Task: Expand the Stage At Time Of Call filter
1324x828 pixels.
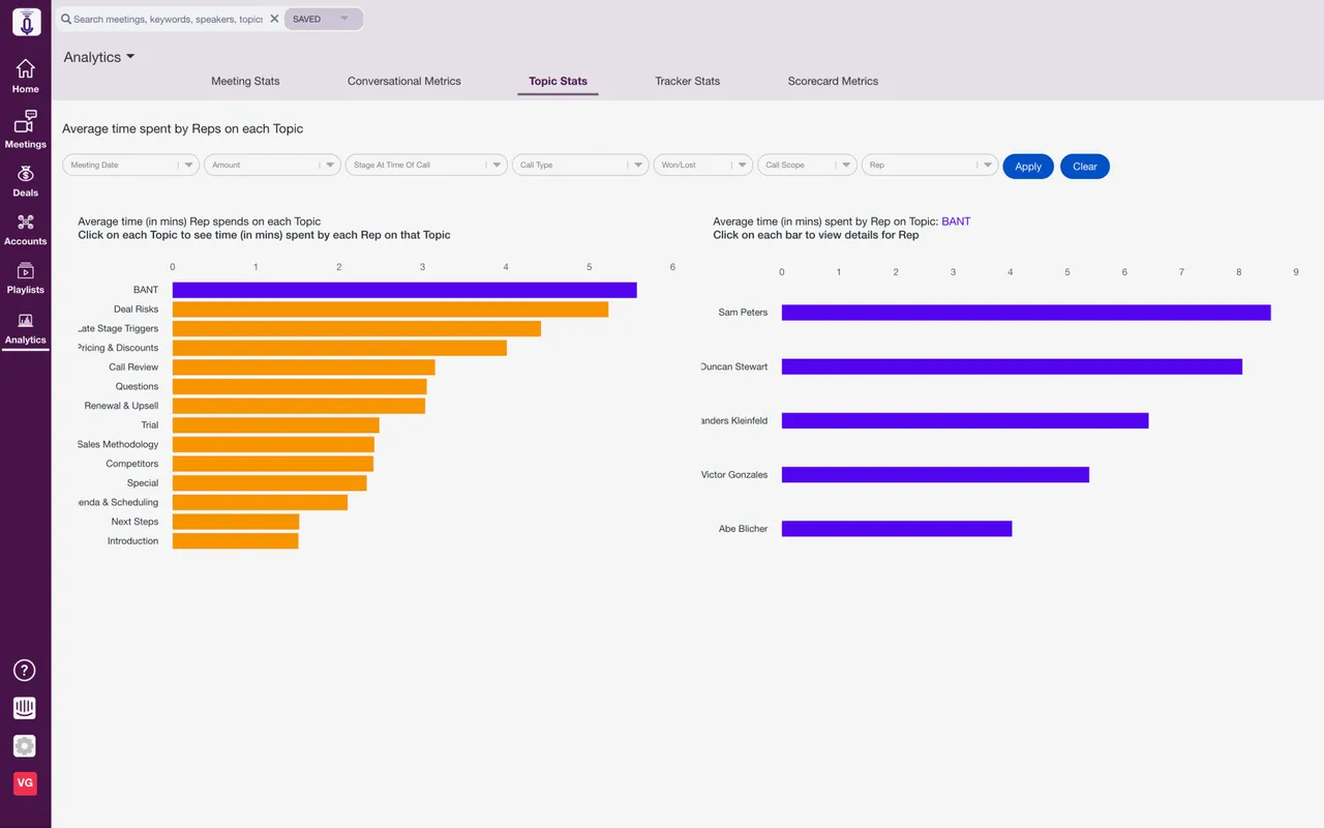Action: 427,165
